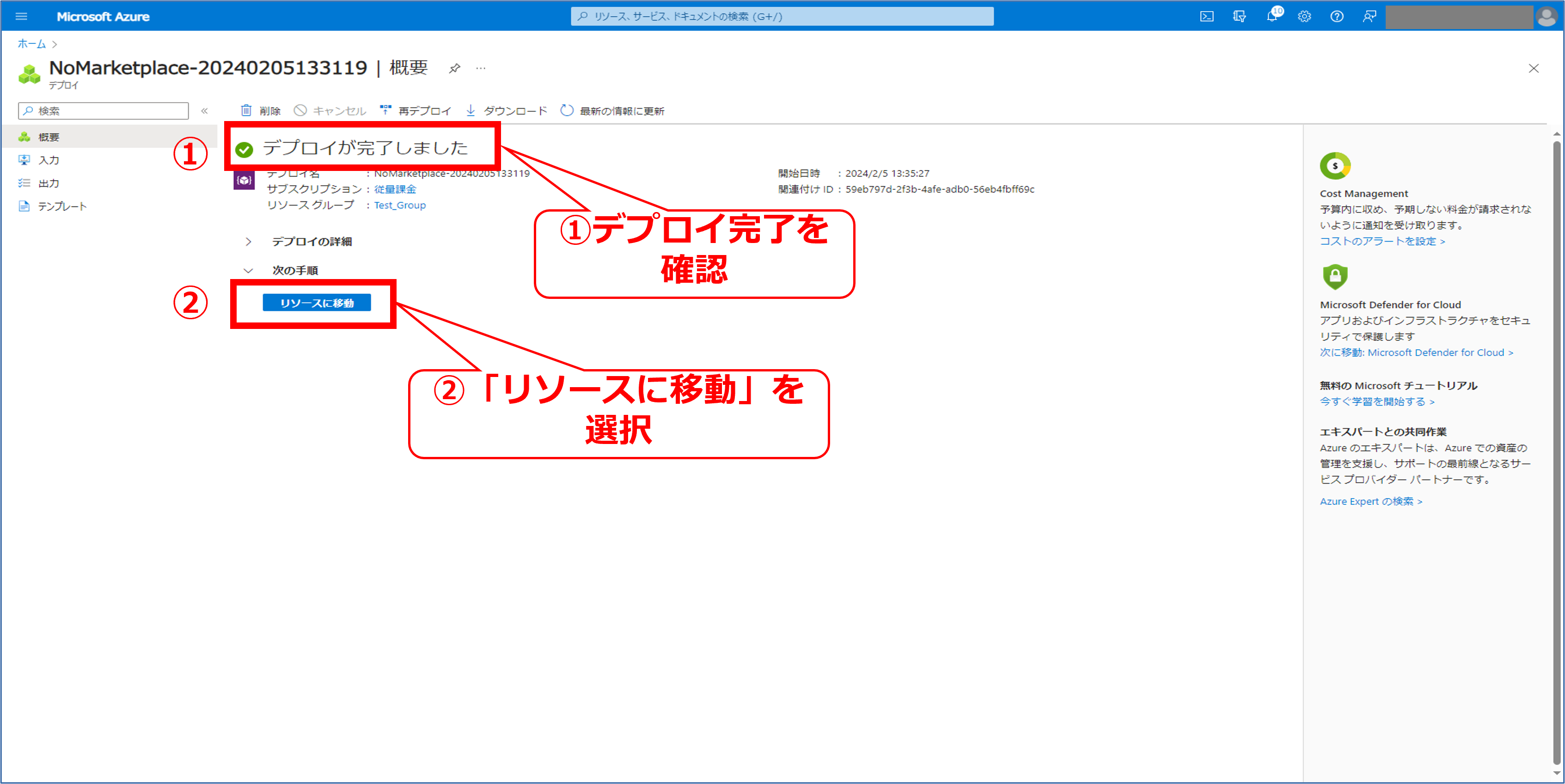1565x784 pixels.
Task: Open the Cloud Shell icon
Action: (1206, 16)
